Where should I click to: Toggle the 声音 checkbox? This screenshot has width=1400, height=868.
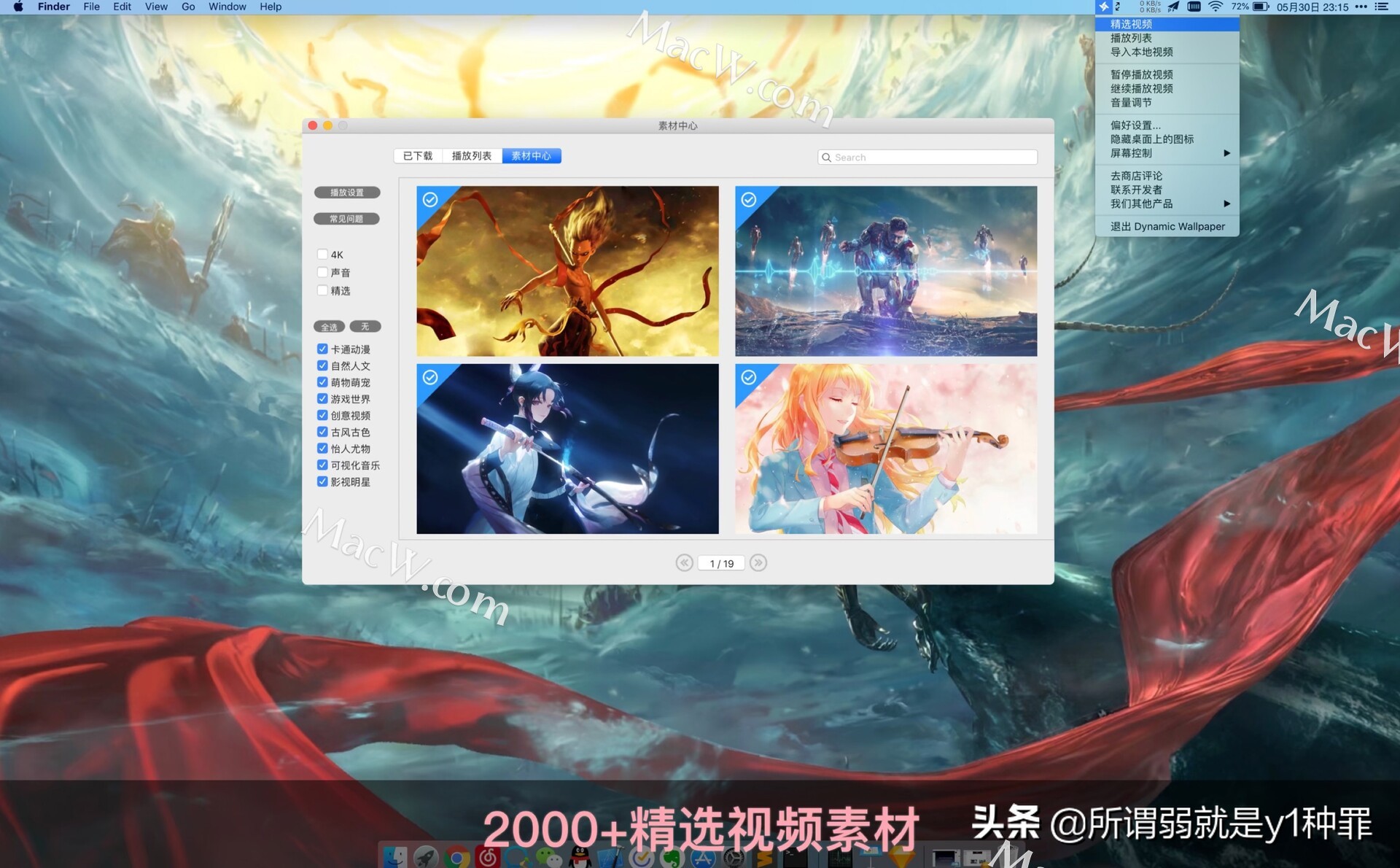322,271
